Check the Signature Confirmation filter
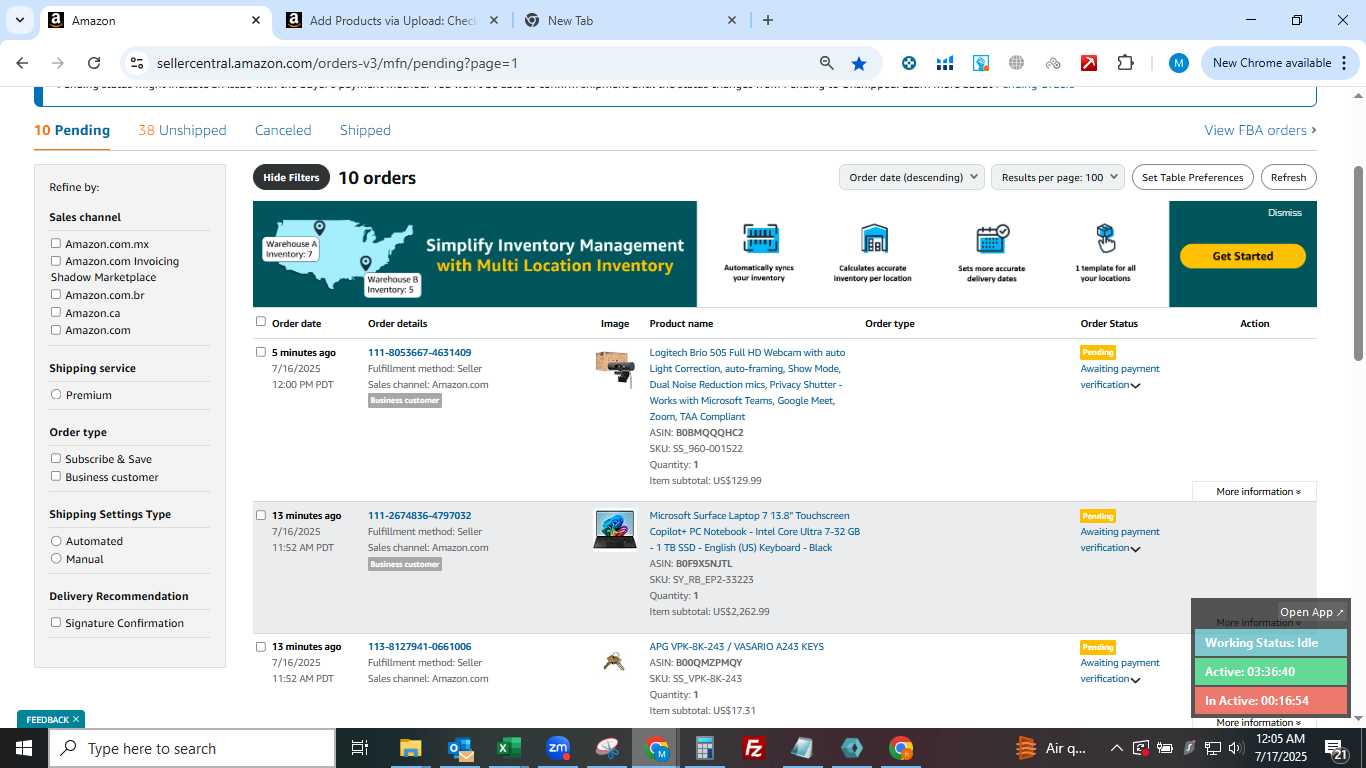This screenshot has height=768, width=1366. (x=56, y=622)
